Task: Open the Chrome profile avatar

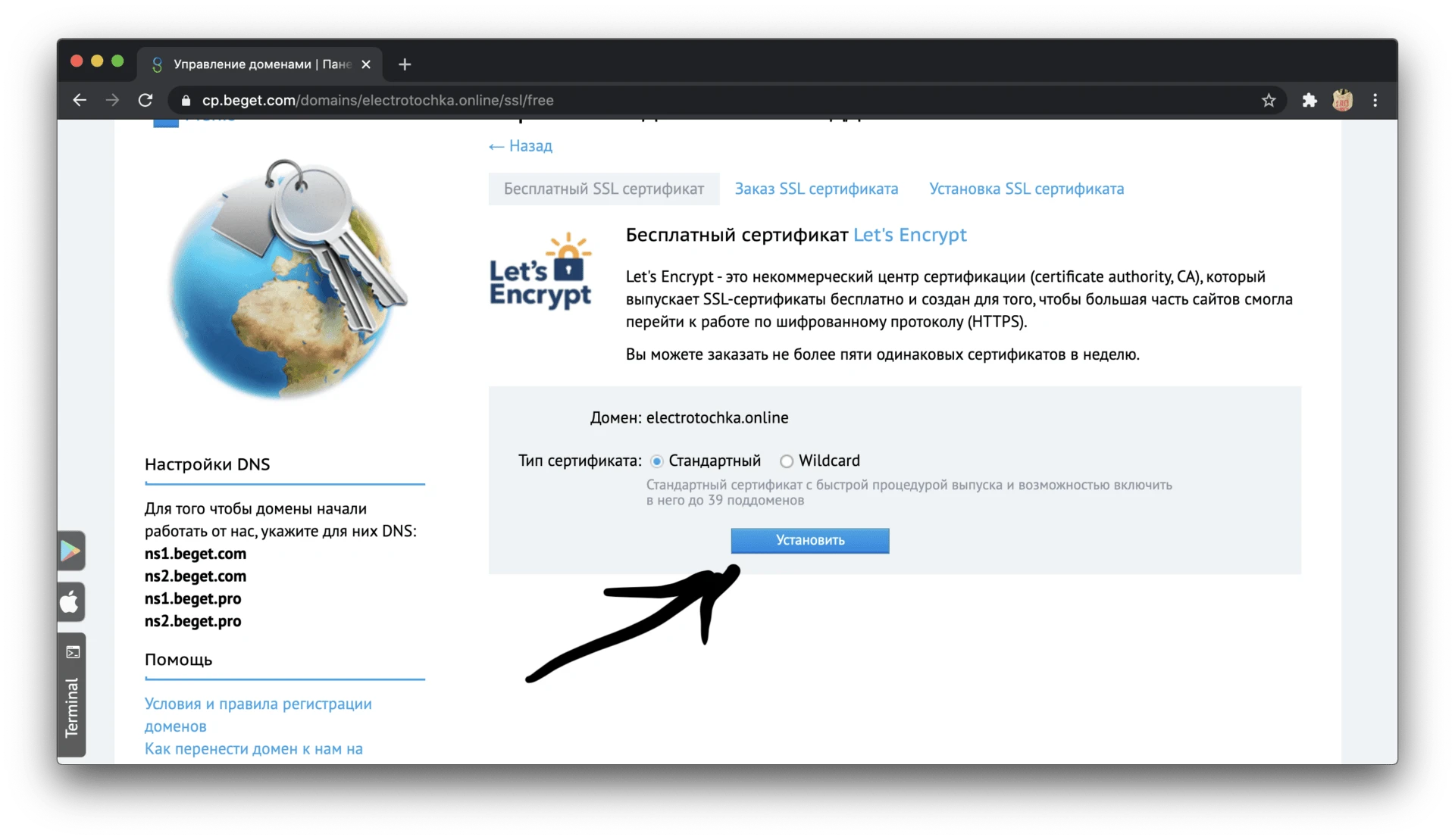Action: [1342, 100]
